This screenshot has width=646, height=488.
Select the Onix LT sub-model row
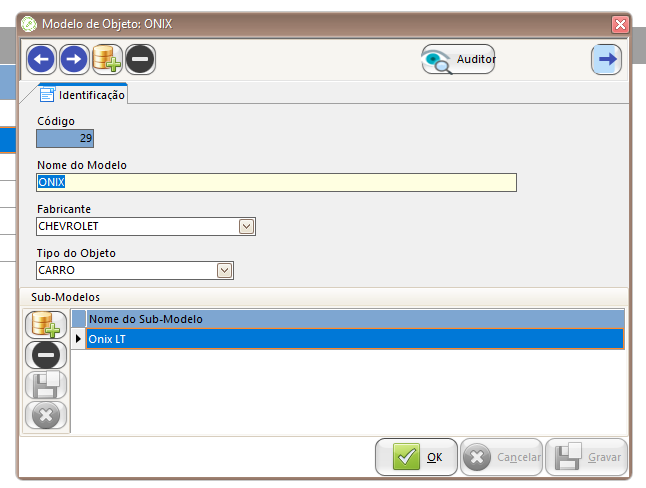[x=354, y=339]
